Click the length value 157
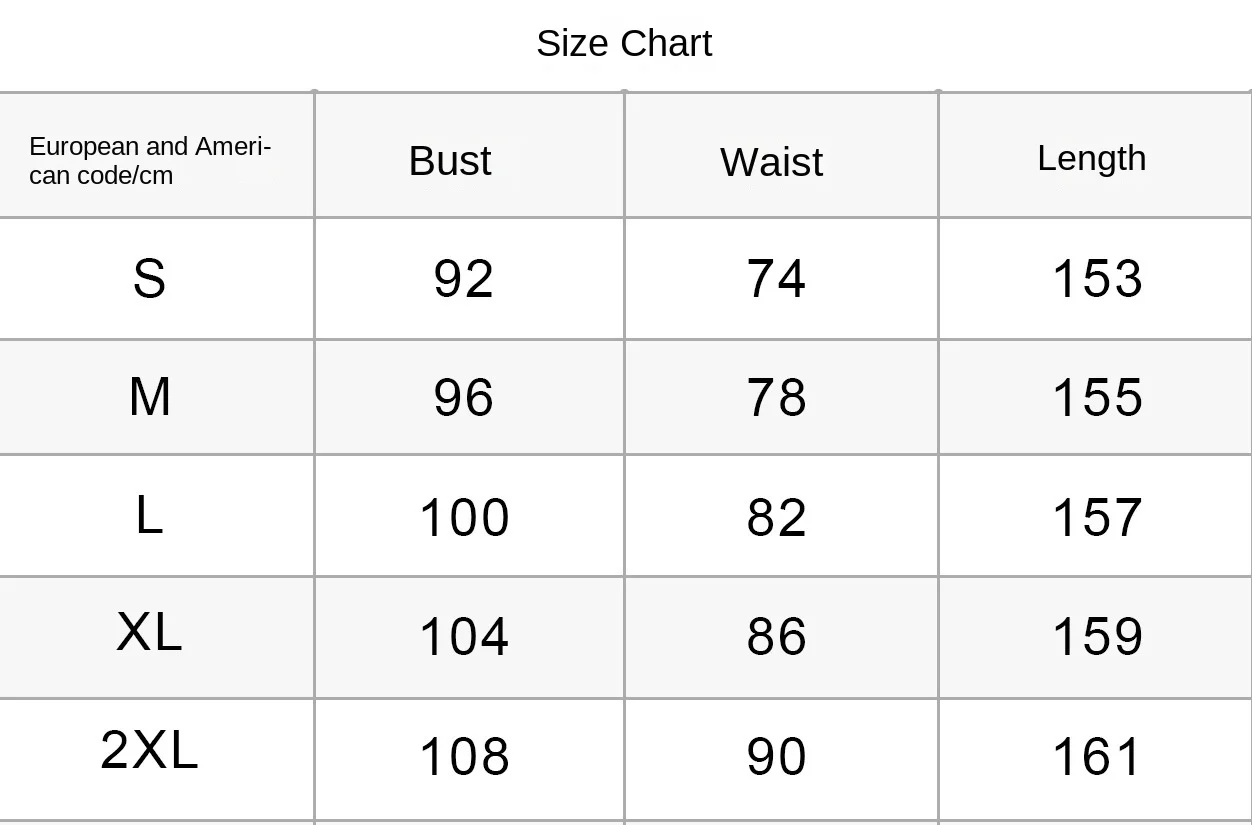 pos(1097,518)
